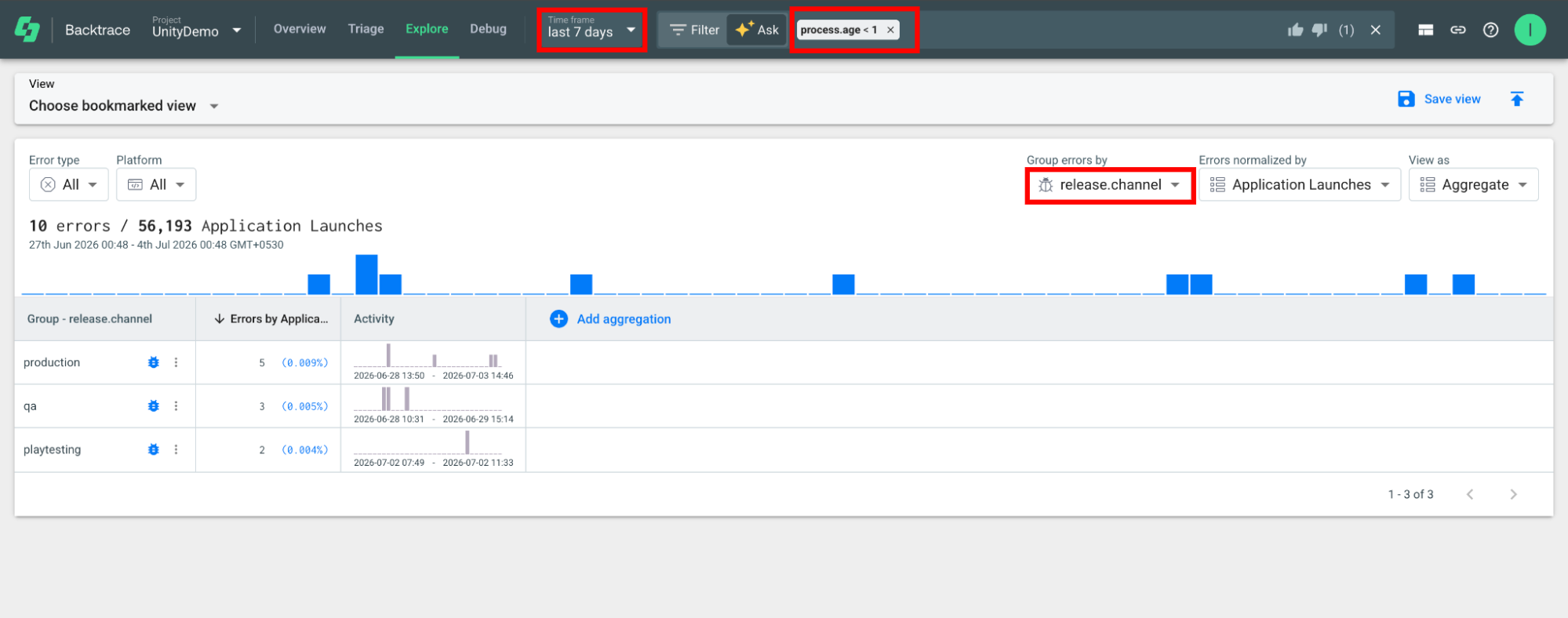Switch to the Overview tab
The width and height of the screenshot is (1568, 618).
pos(300,29)
